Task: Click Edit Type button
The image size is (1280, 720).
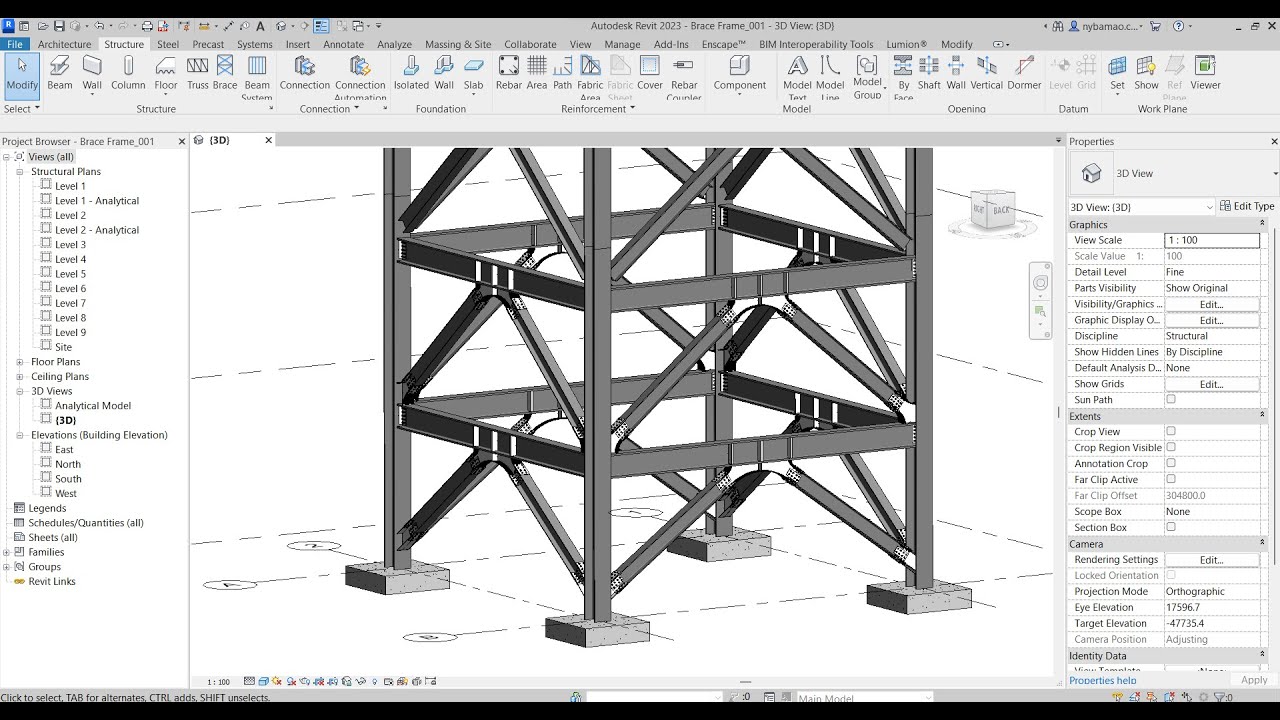Action: (1247, 207)
